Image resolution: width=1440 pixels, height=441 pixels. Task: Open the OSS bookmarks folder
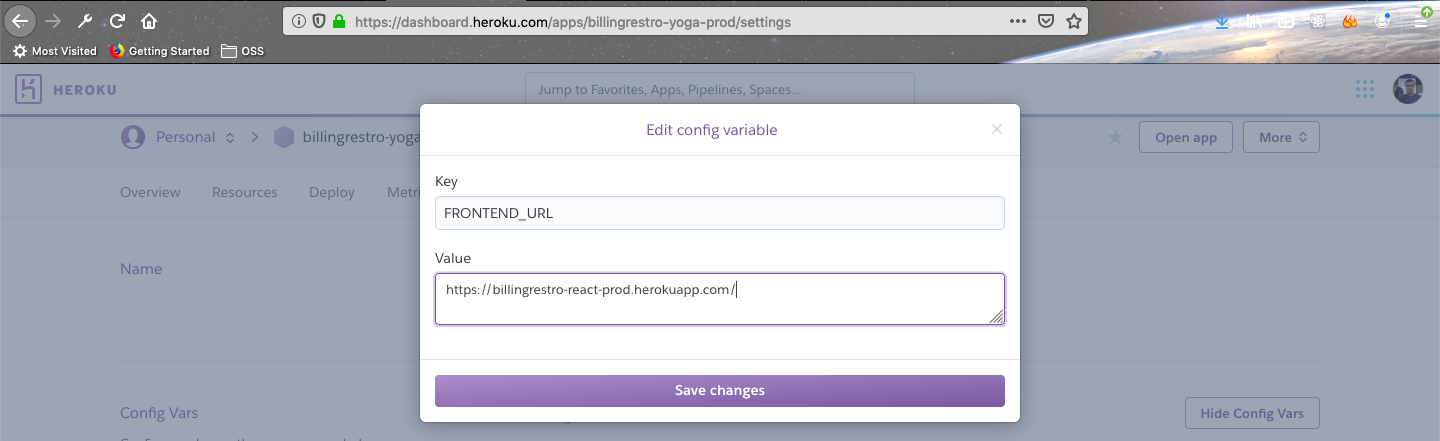242,51
